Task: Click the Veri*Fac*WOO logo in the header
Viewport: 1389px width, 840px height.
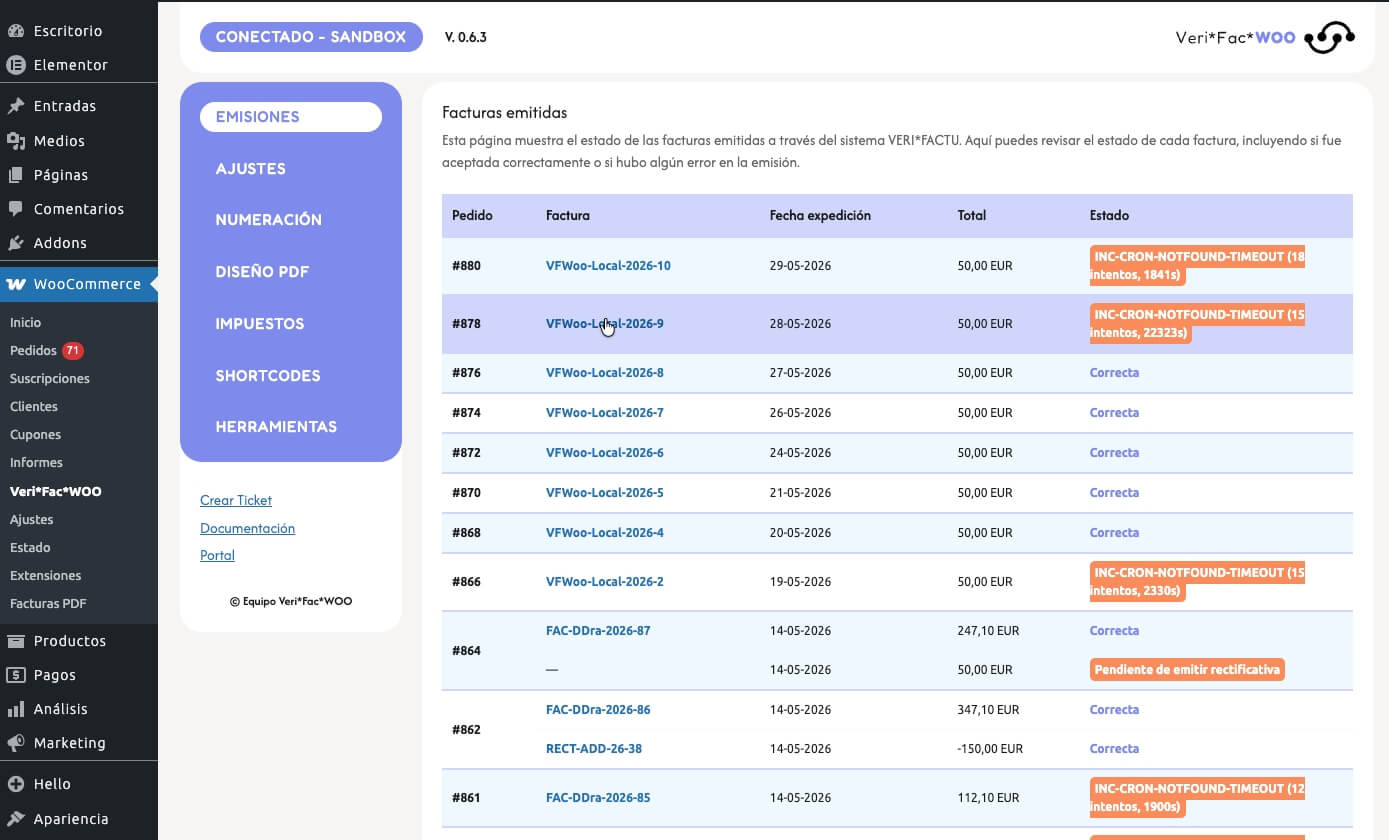Action: [1265, 37]
